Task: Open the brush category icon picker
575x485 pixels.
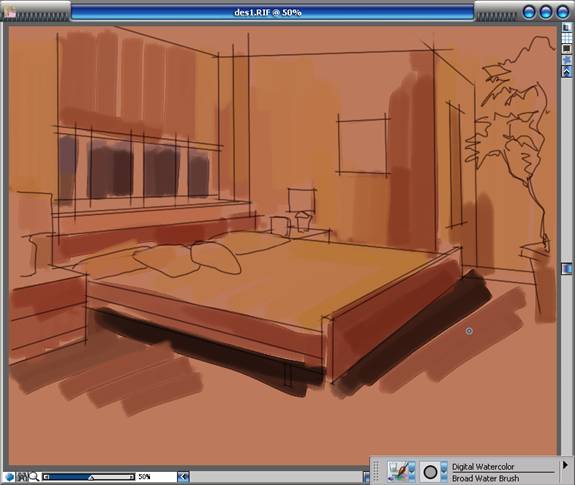Action: (399, 471)
